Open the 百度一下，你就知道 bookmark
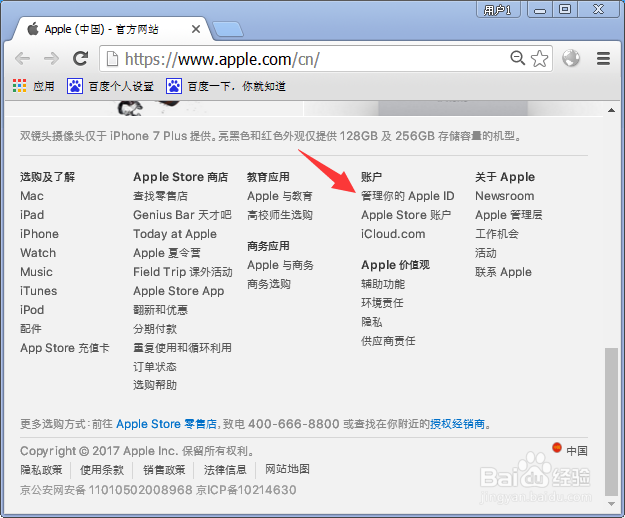This screenshot has width=625, height=518. (x=226, y=86)
